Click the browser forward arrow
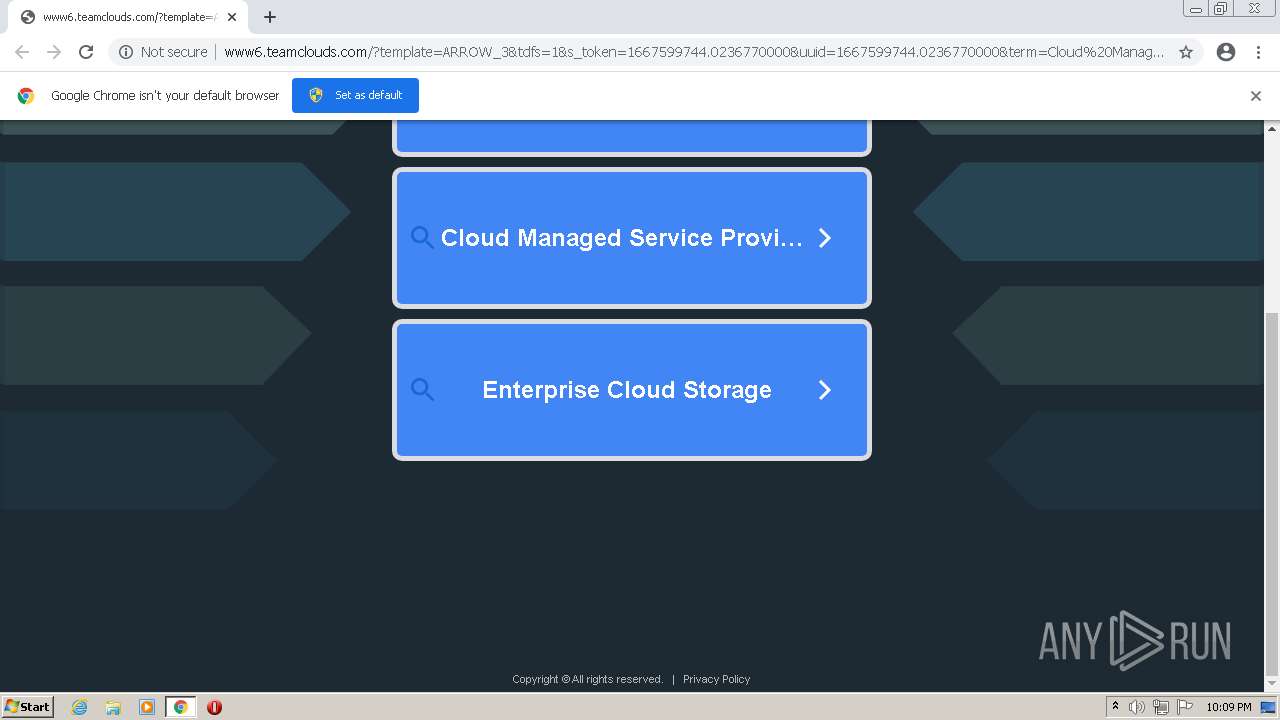Viewport: 1280px width, 720px height. pos(54,52)
